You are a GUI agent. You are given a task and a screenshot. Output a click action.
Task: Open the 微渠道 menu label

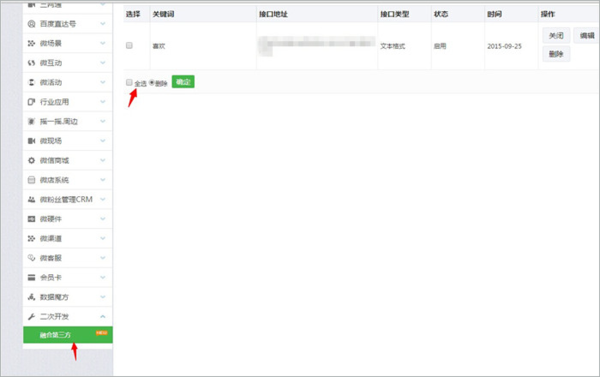point(51,239)
